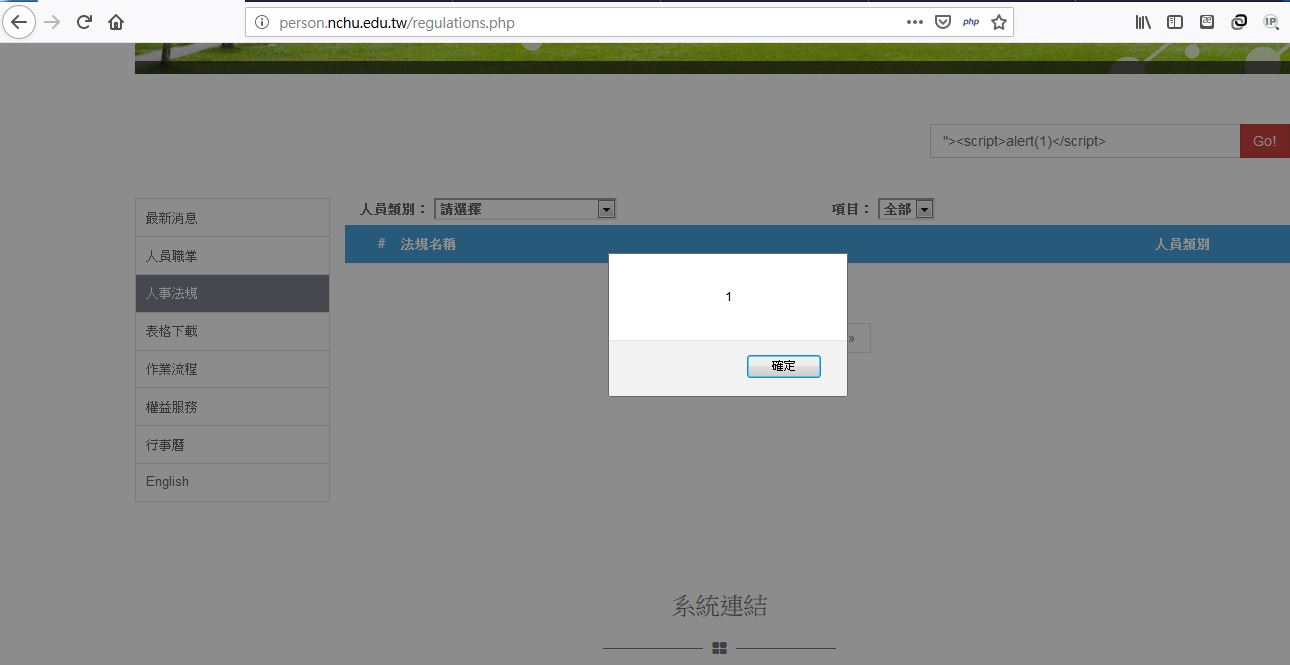1290x665 pixels.
Task: Save page to Pocket
Action: coord(942,22)
